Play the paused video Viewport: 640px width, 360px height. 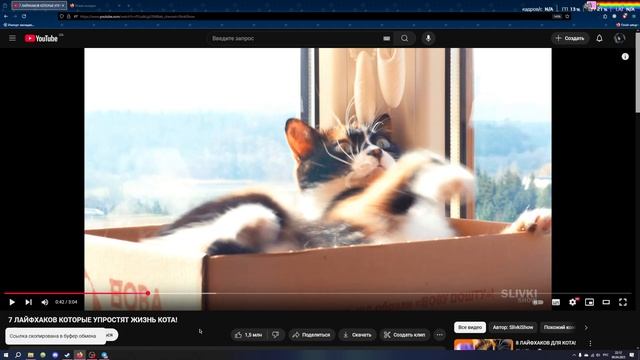click(12, 302)
